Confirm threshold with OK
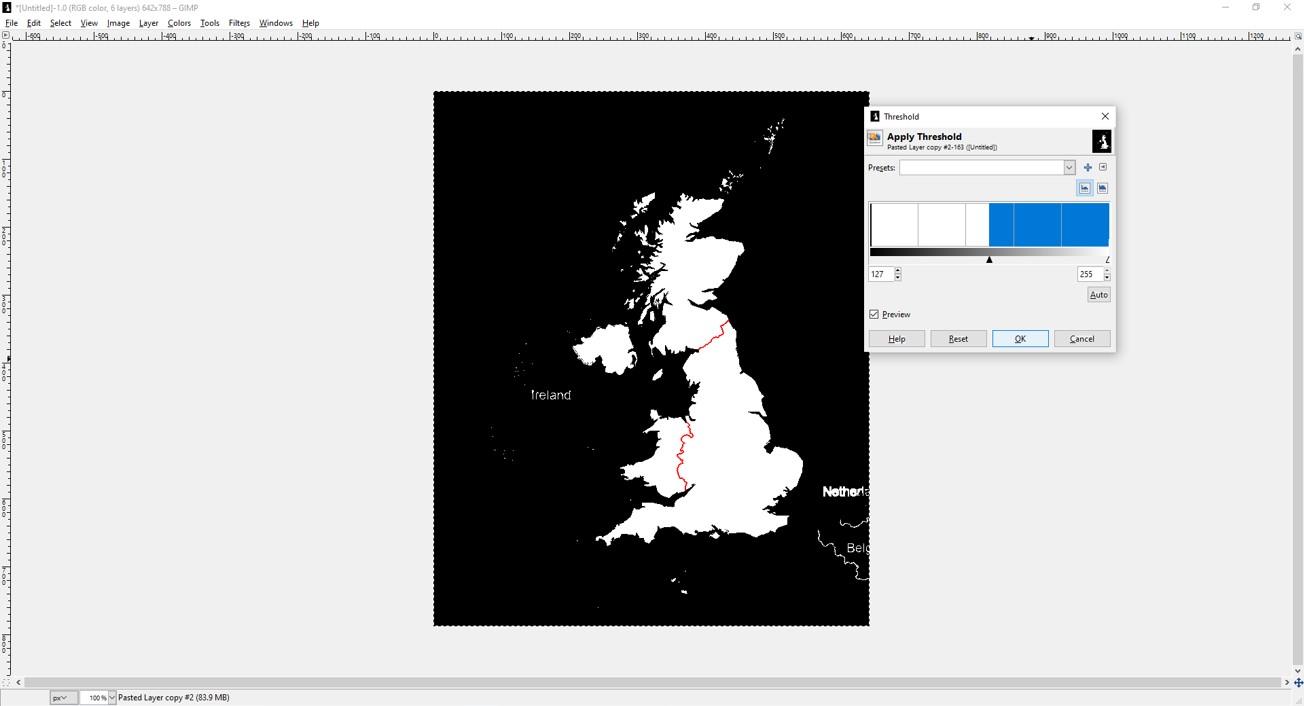 click(x=1020, y=339)
